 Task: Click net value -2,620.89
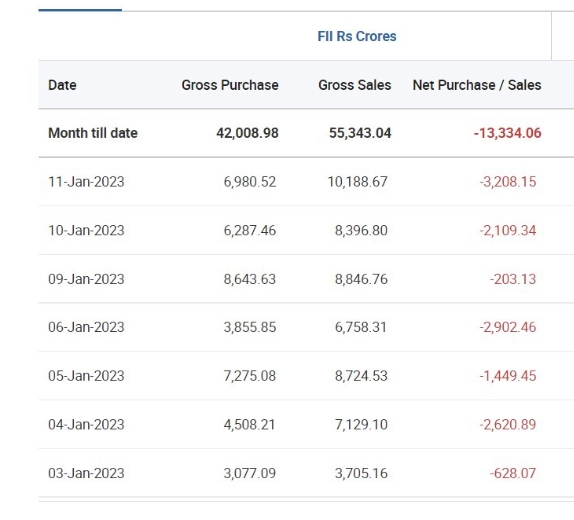508,424
